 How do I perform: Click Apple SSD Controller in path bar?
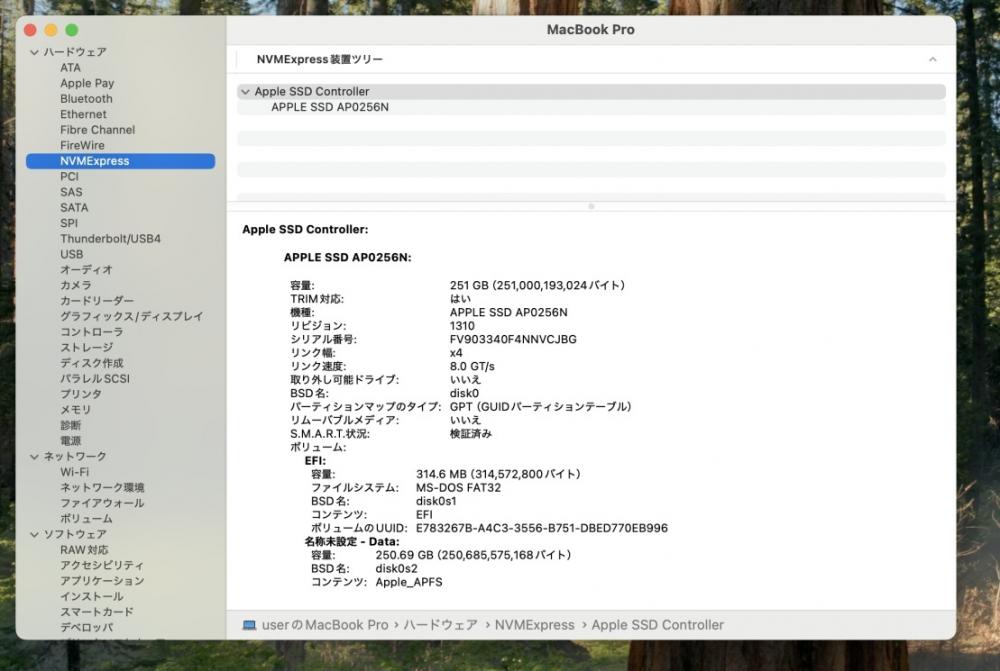[658, 625]
